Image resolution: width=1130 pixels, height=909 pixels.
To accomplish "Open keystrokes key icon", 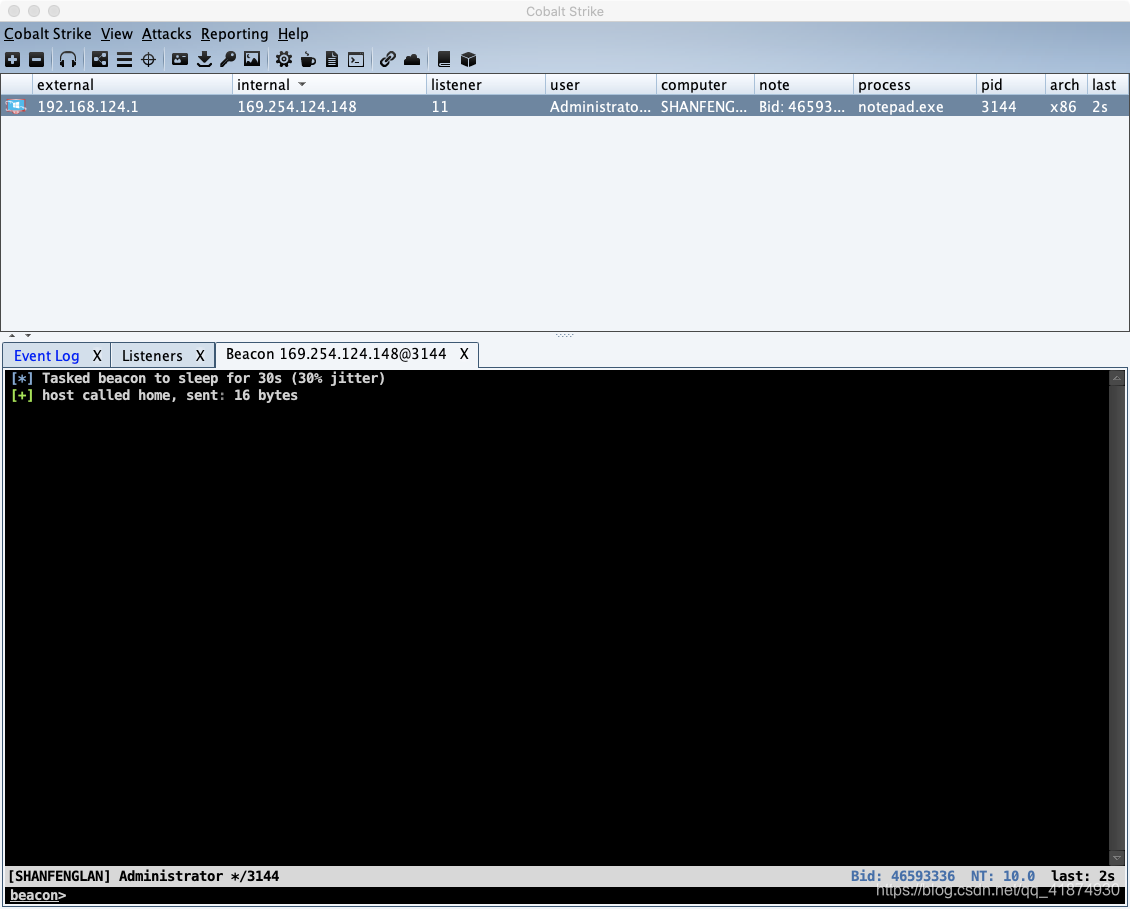I will [x=228, y=60].
